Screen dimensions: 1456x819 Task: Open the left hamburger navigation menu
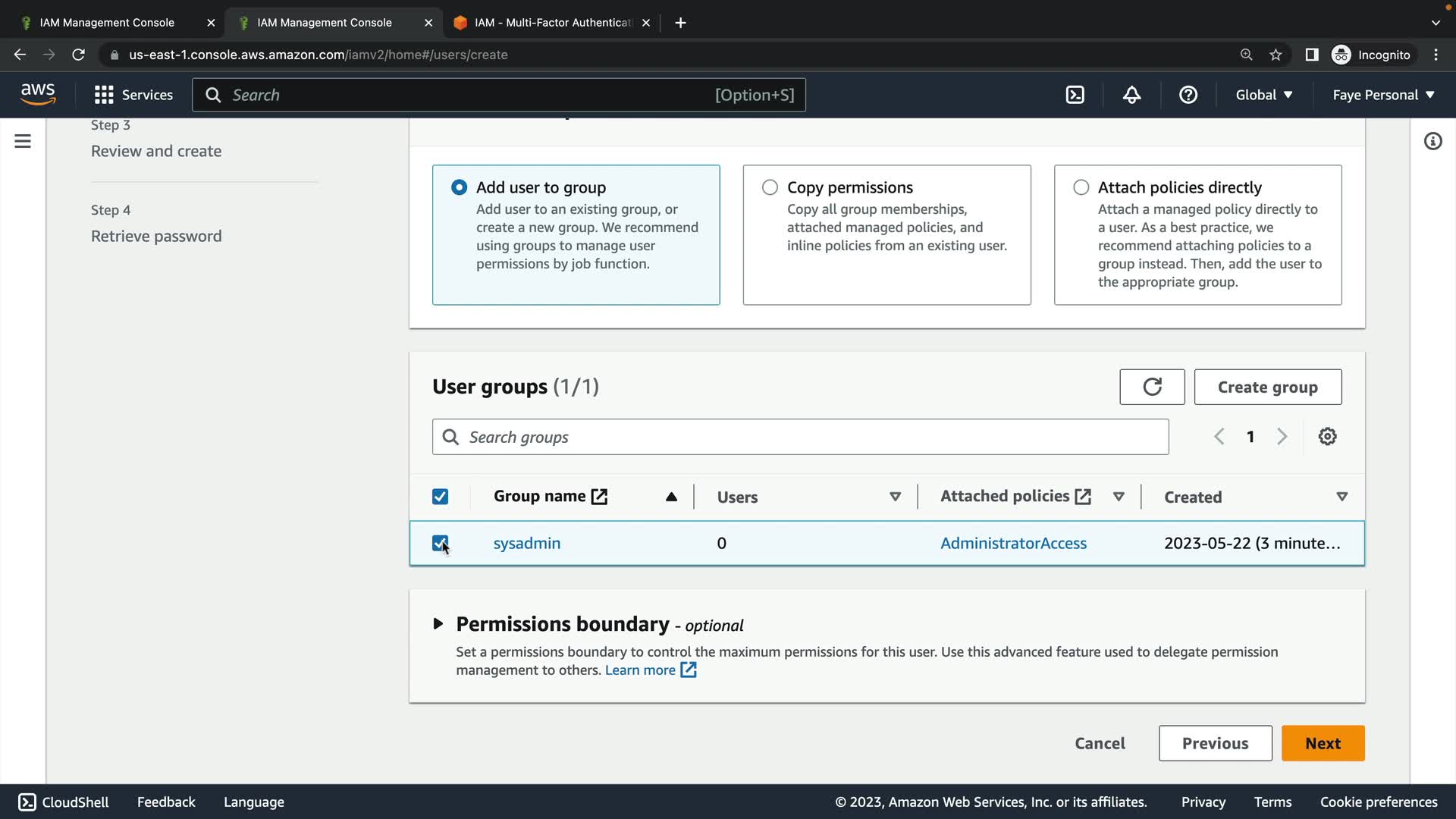coord(23,141)
